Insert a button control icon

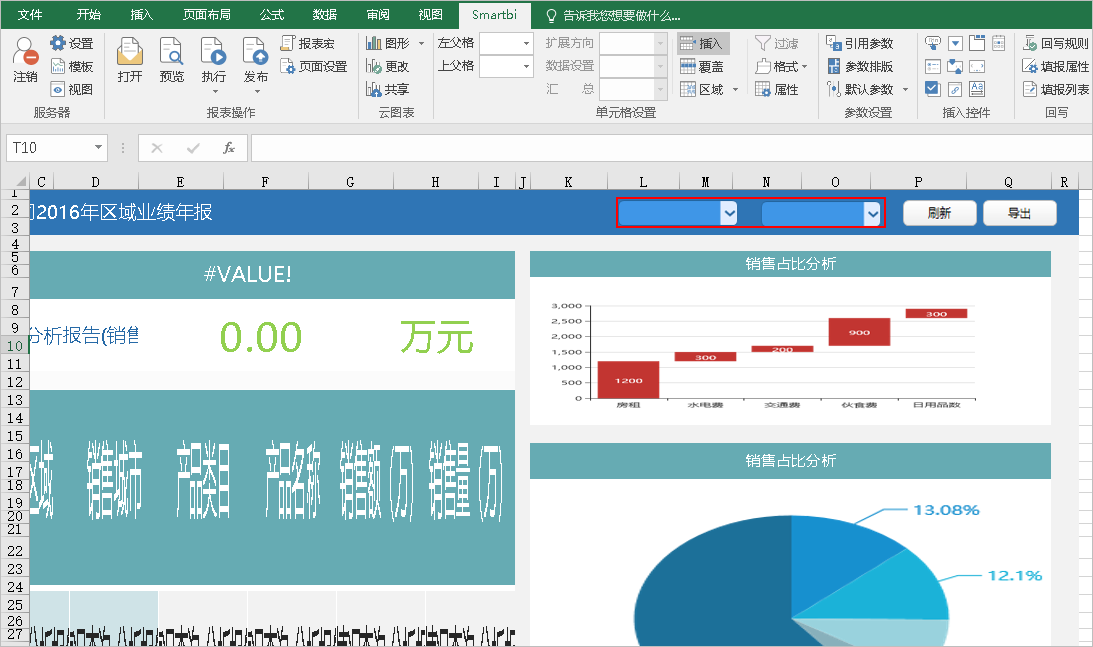[x=933, y=43]
